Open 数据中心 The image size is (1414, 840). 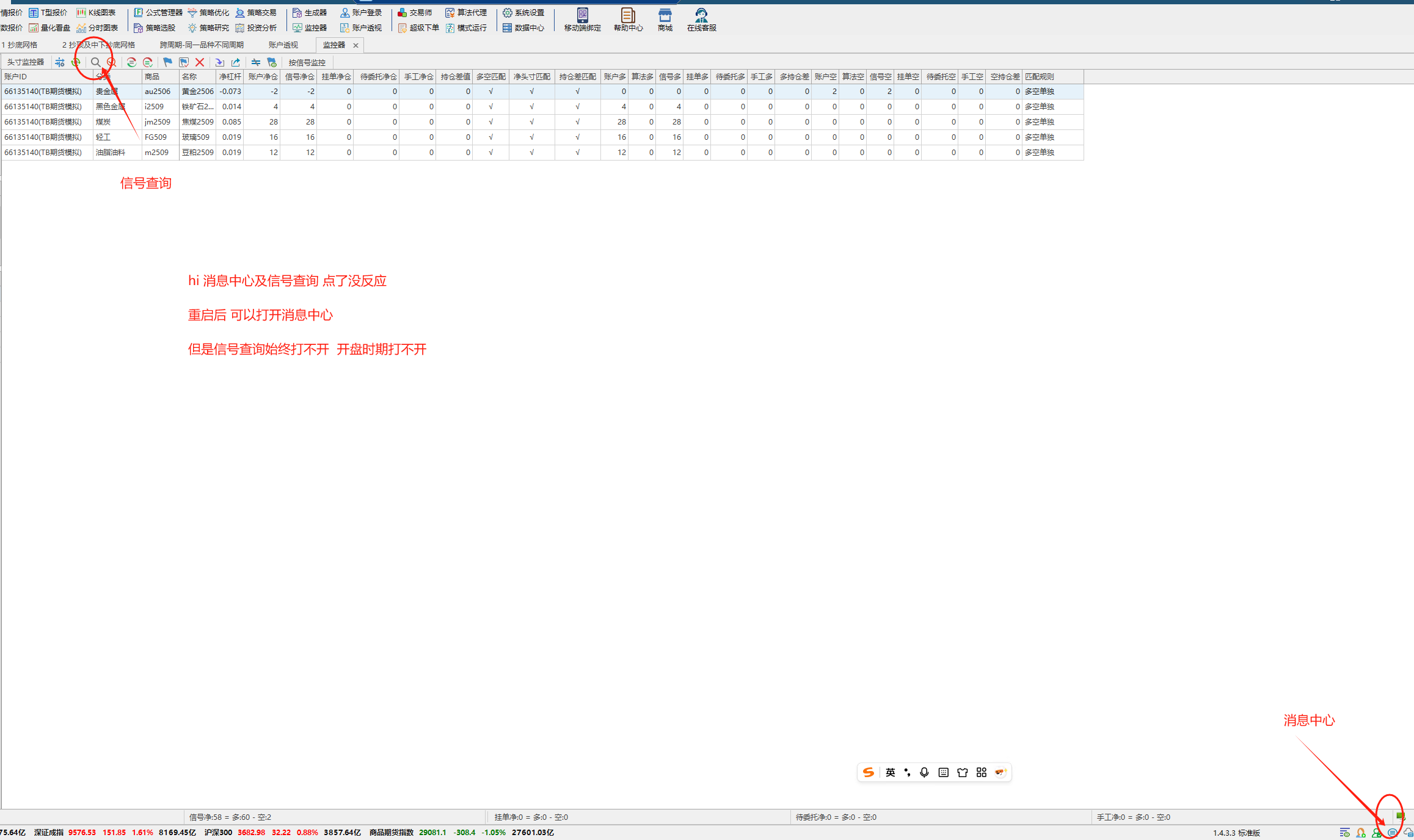pos(523,27)
